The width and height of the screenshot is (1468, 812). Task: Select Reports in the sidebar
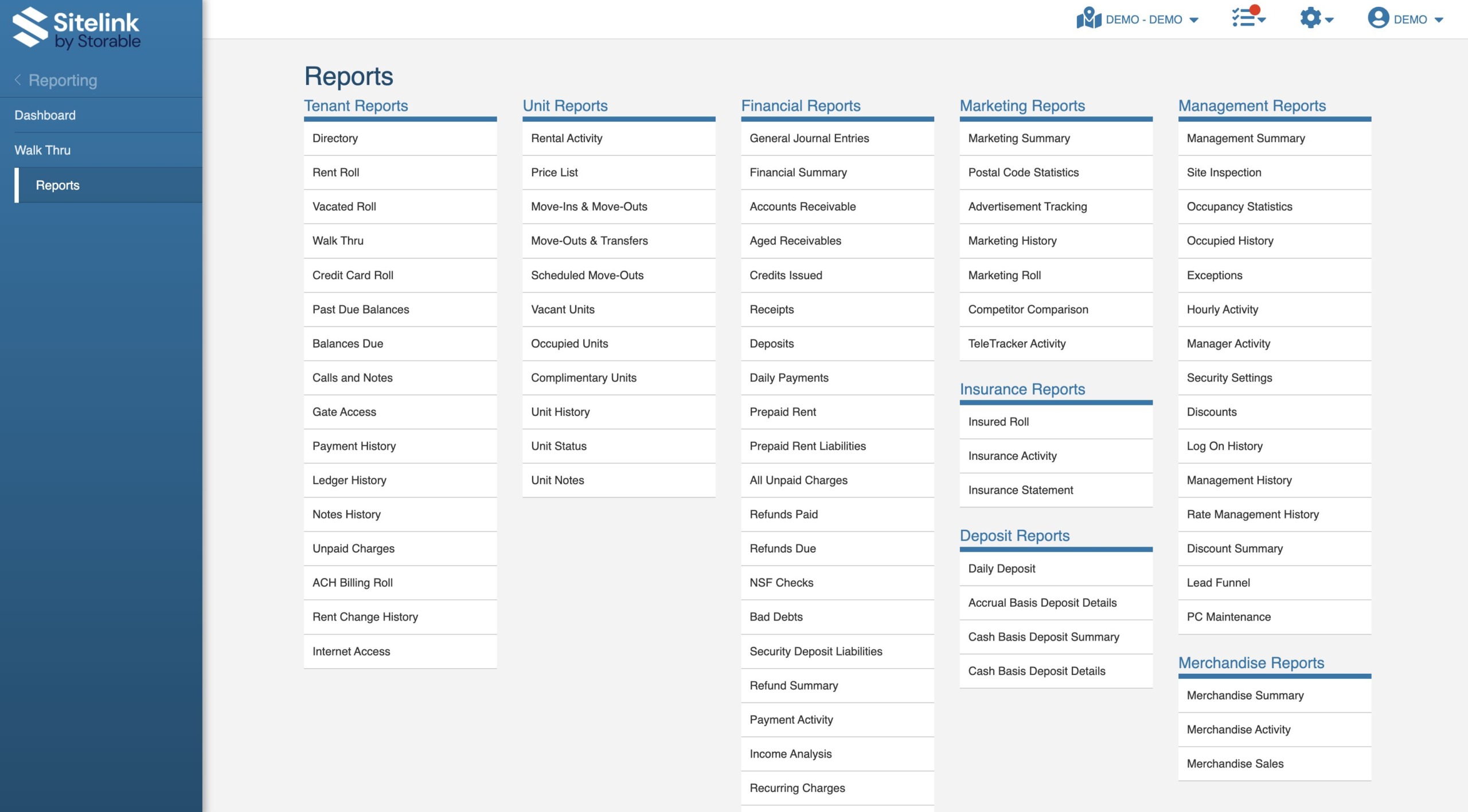[57, 185]
